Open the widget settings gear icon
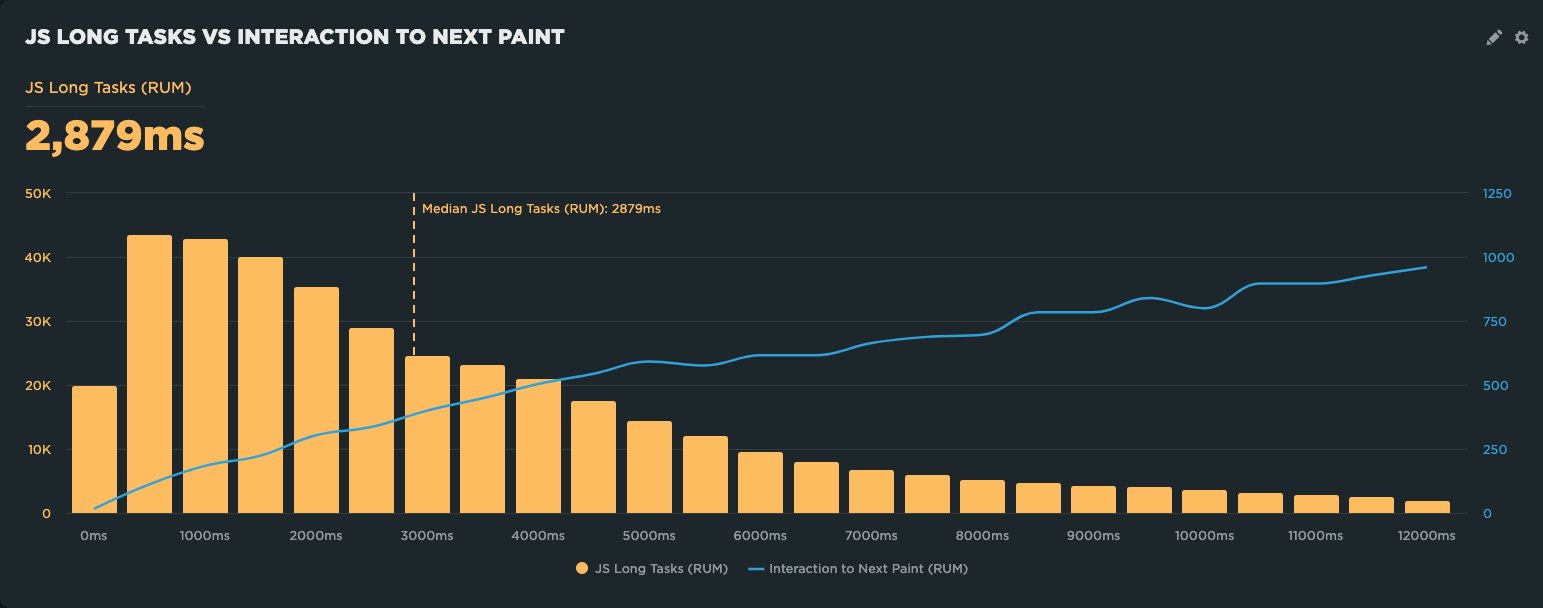The width and height of the screenshot is (1543, 608). (x=1521, y=37)
